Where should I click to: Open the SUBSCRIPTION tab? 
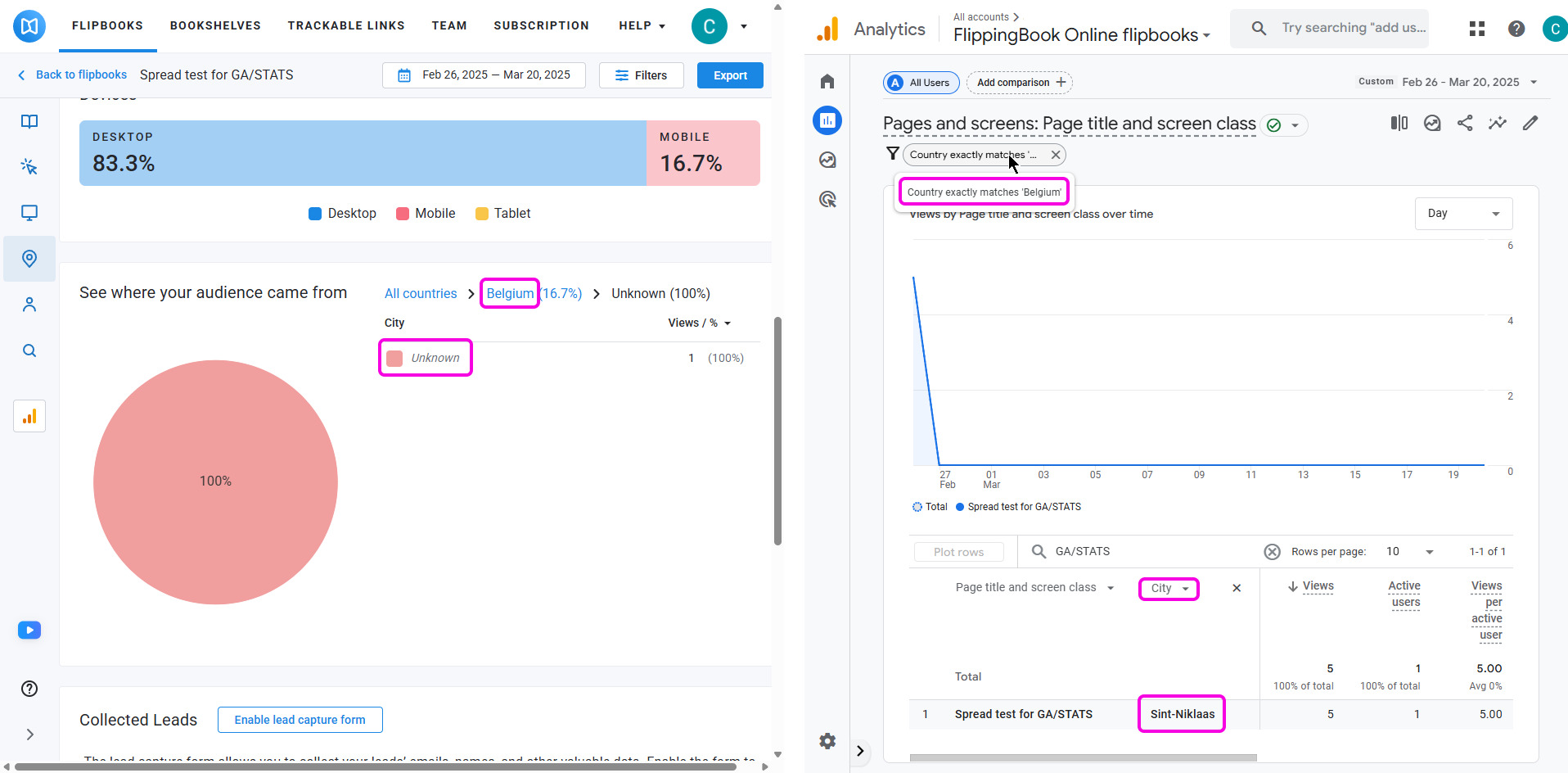541,26
